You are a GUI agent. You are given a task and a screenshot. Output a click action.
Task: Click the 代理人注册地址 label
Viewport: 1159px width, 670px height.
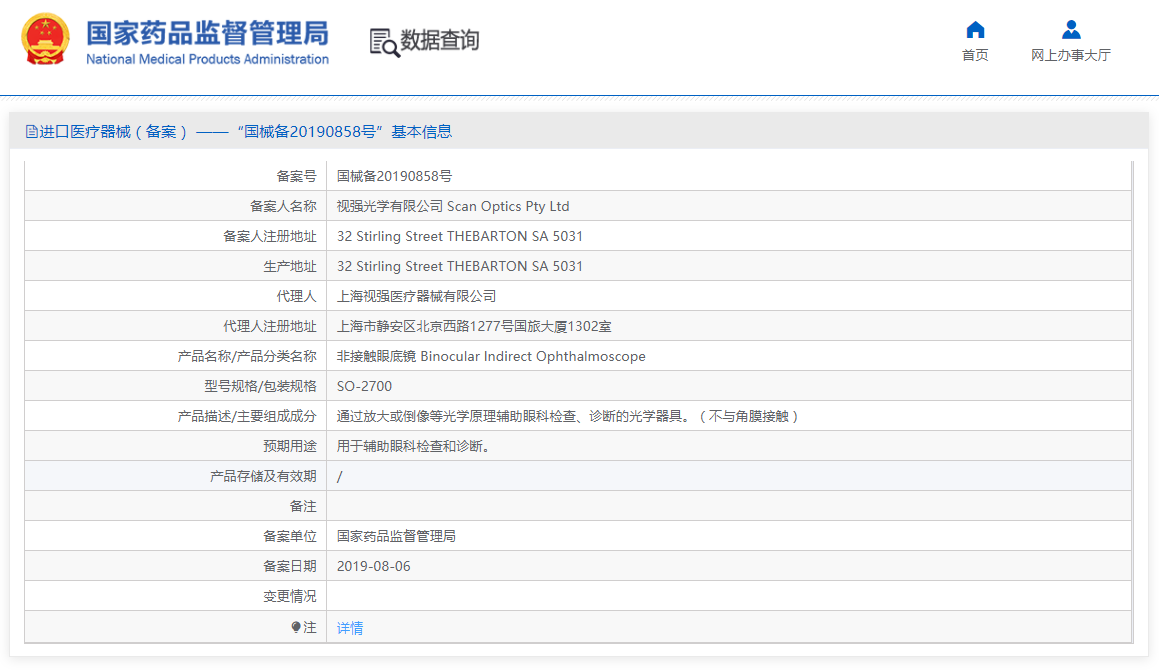pyautogui.click(x=270, y=326)
